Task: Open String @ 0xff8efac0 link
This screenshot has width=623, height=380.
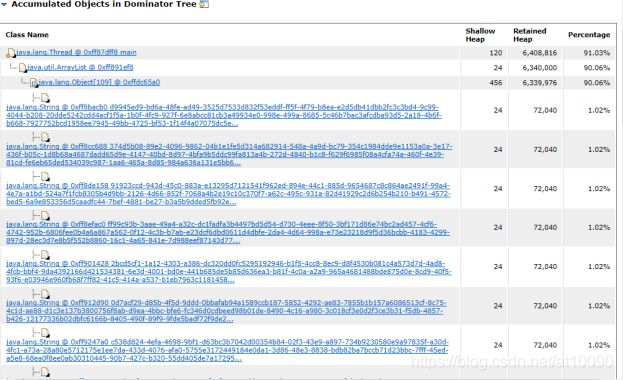Action: click(x=228, y=233)
